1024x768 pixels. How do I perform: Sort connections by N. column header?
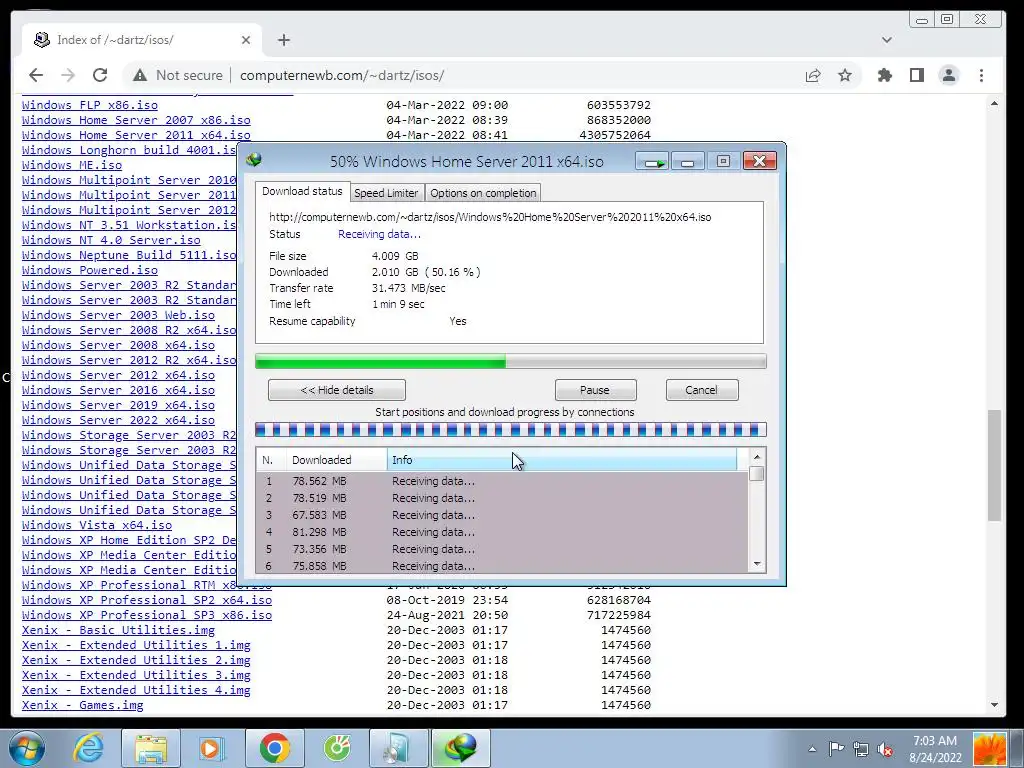271,460
